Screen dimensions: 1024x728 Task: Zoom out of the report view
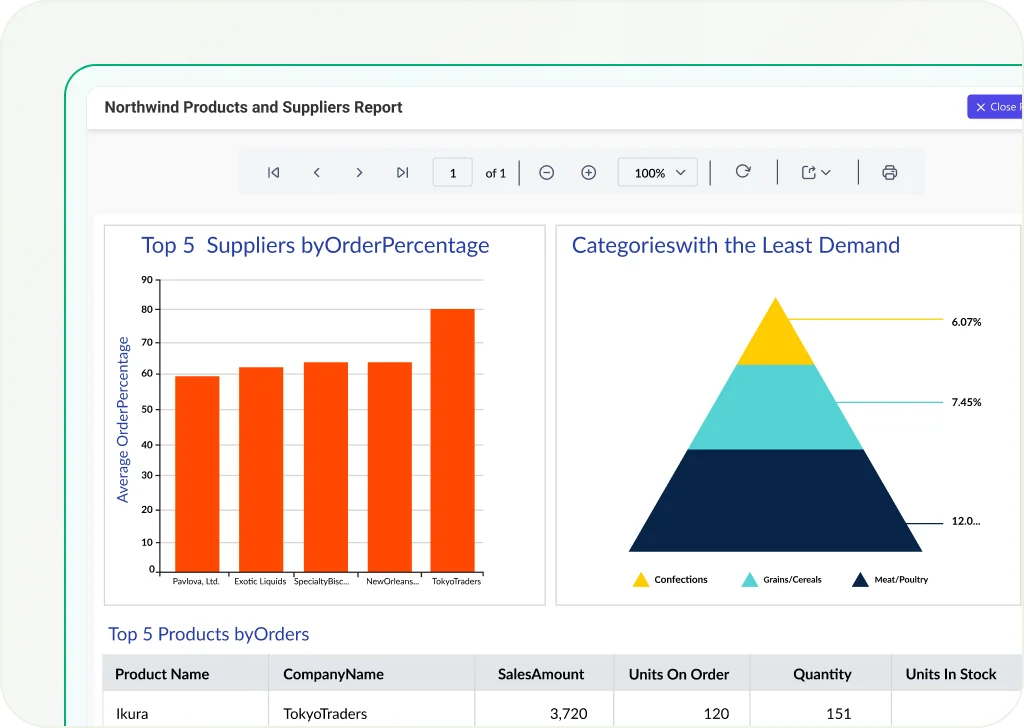pyautogui.click(x=546, y=172)
